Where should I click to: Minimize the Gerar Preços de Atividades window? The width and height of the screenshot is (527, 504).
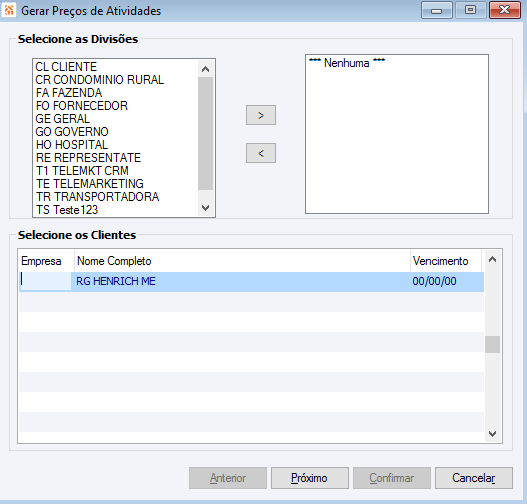437,10
